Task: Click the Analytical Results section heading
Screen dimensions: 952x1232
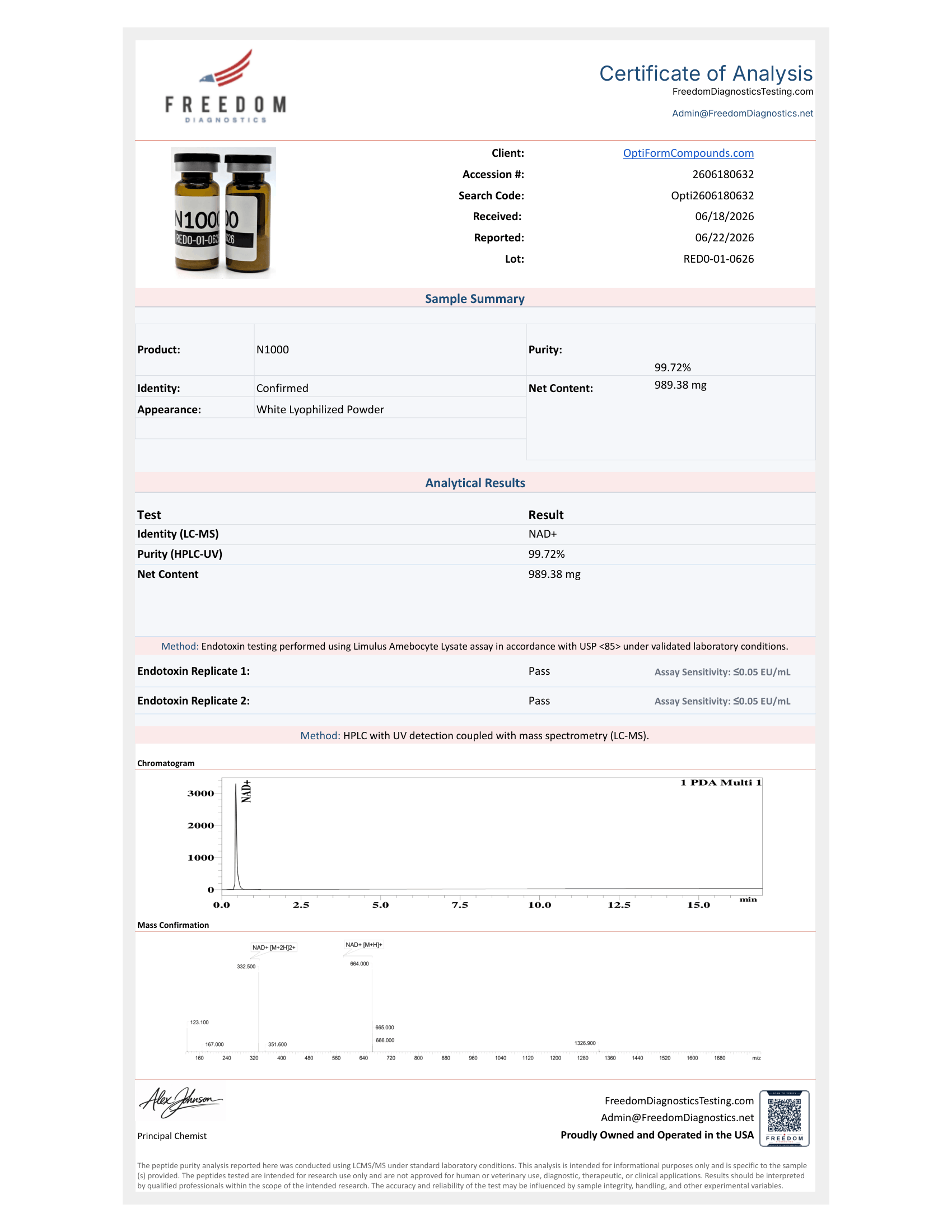Action: pos(475,483)
